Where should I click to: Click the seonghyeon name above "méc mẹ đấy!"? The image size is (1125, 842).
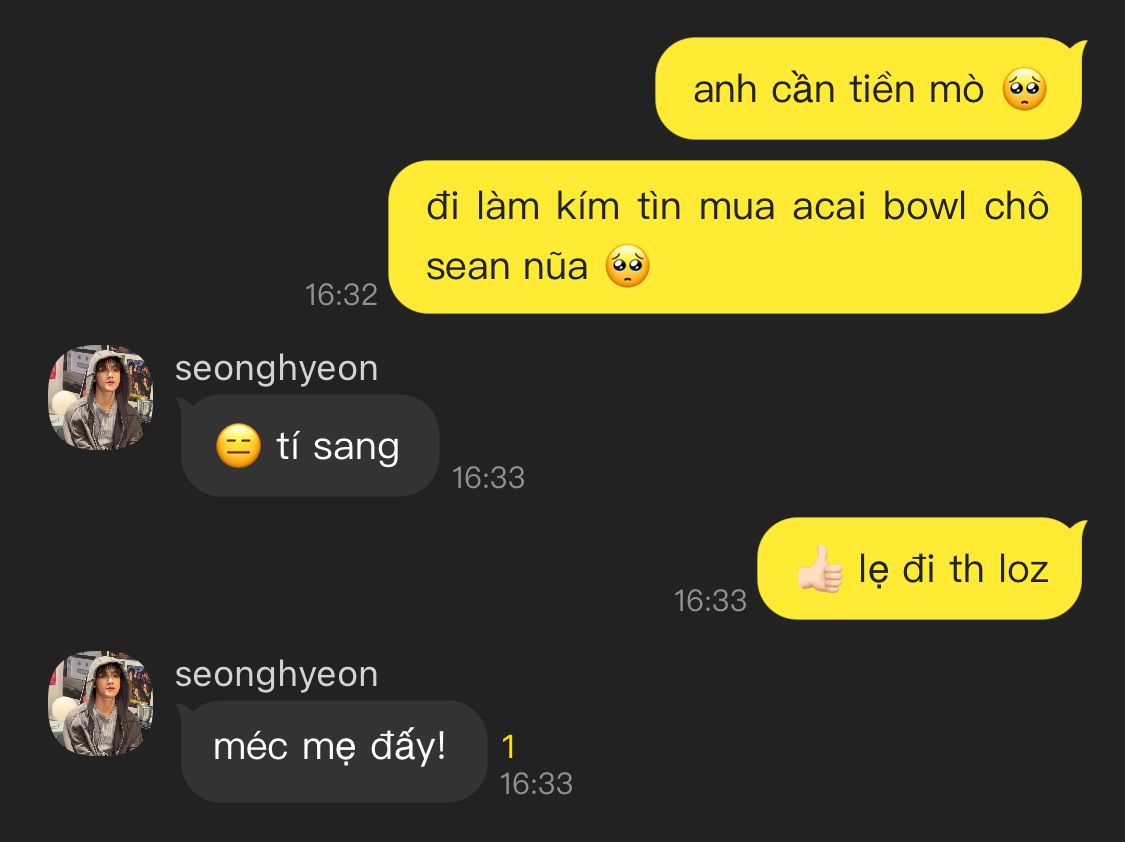pyautogui.click(x=276, y=674)
